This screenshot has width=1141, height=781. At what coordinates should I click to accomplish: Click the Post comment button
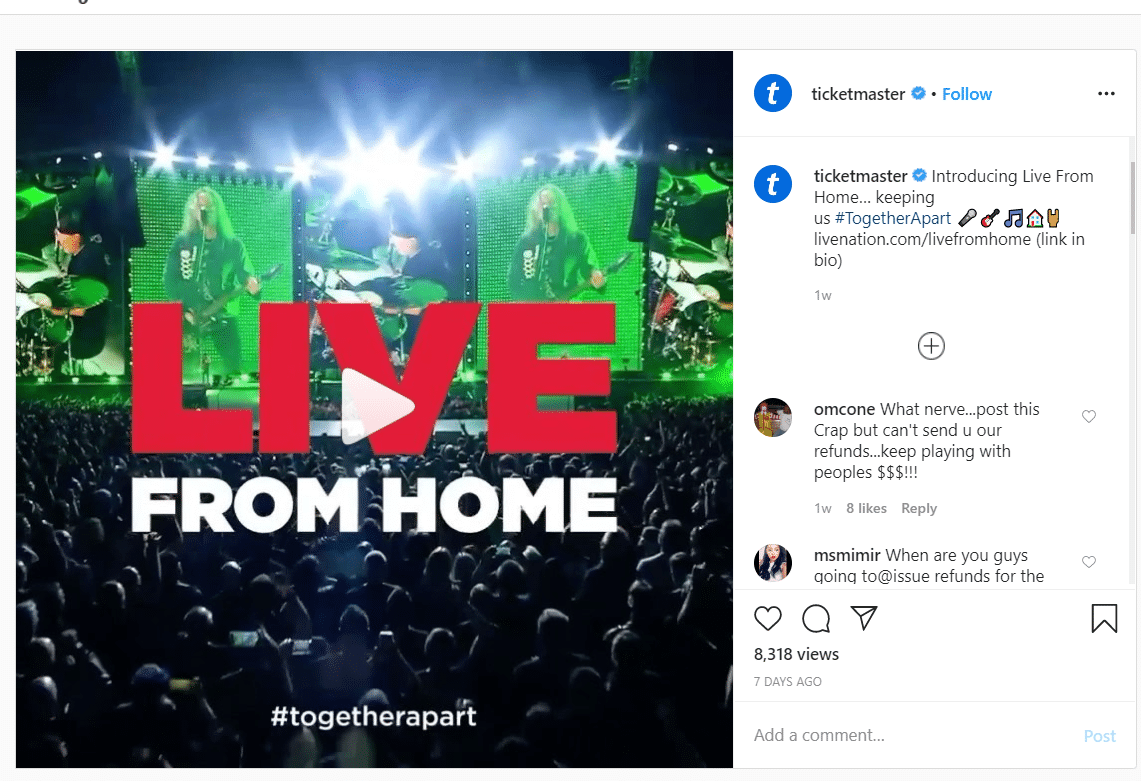(1100, 736)
